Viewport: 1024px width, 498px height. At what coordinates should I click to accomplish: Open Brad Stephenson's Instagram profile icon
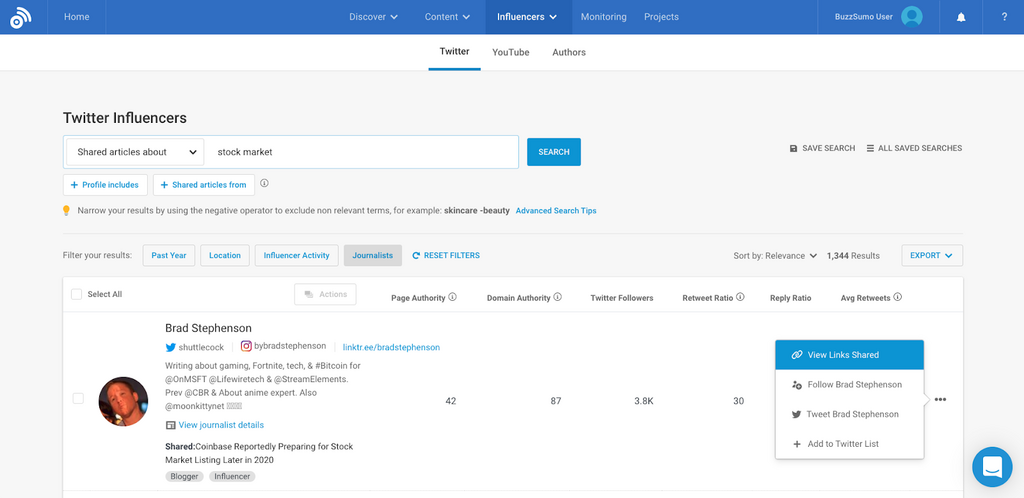pyautogui.click(x=246, y=346)
